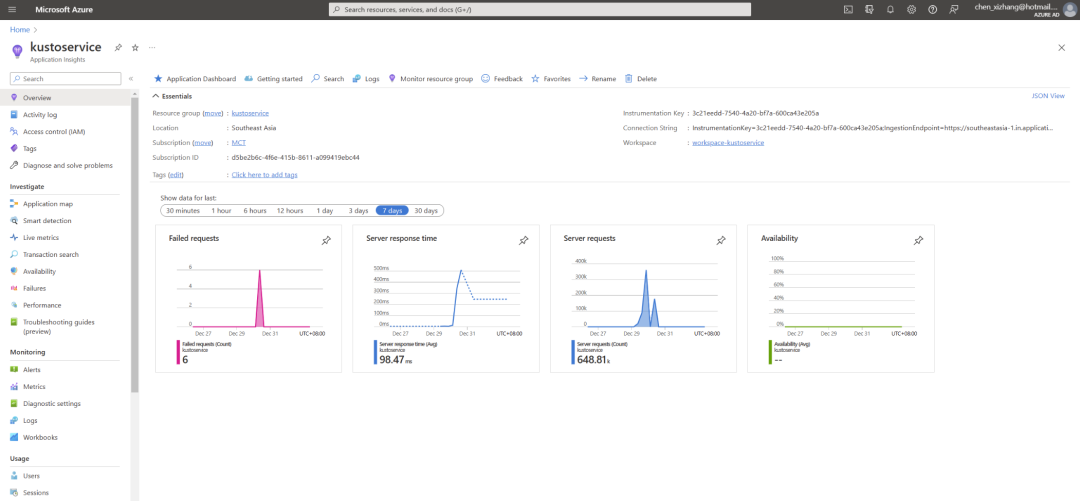
Task: Pin the Server response time chart
Action: pos(523,241)
